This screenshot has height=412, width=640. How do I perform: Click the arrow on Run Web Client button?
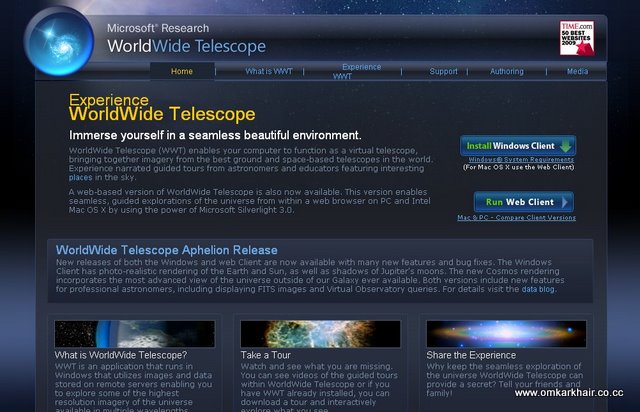click(x=565, y=202)
